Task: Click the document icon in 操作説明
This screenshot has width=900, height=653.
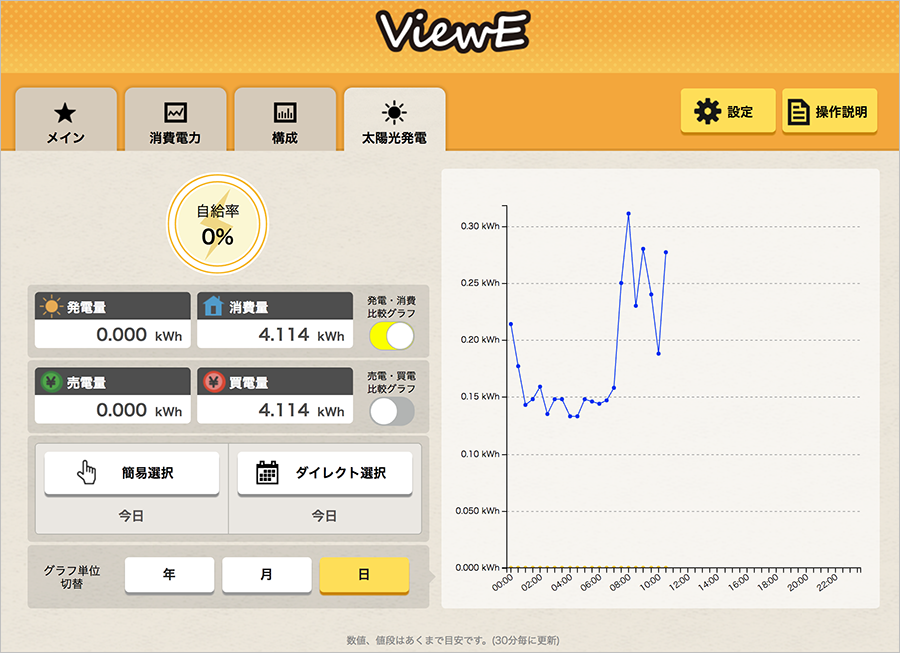Action: [798, 112]
